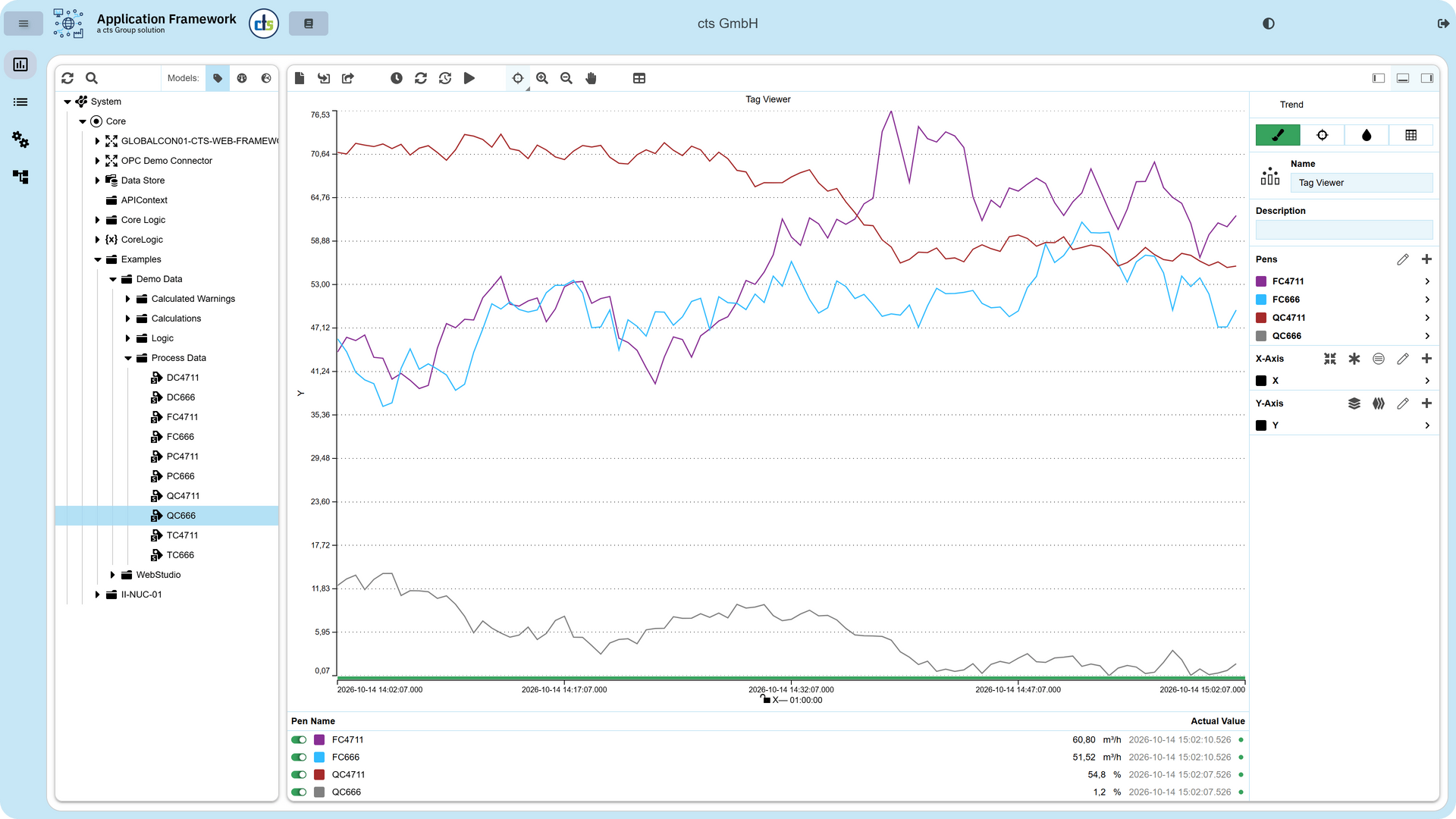Select the pan hand tool

591,78
